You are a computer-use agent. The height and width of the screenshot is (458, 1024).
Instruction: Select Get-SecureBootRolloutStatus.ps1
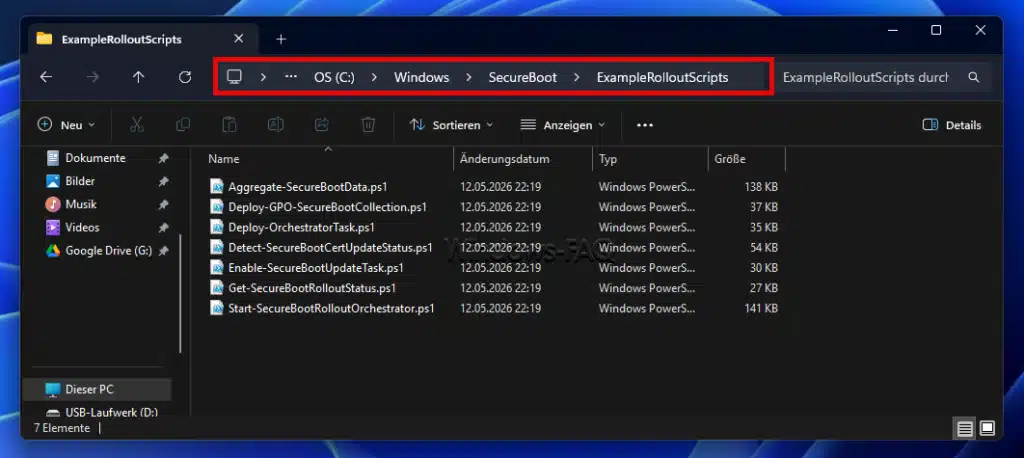[x=312, y=288]
